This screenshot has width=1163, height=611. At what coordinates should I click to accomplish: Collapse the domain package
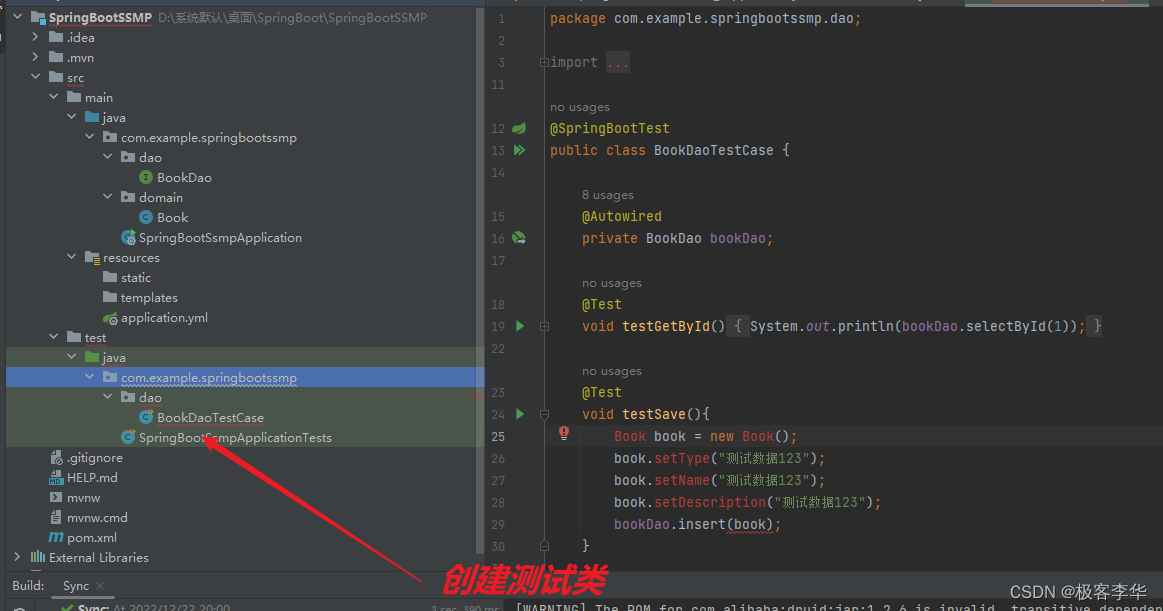(x=108, y=196)
